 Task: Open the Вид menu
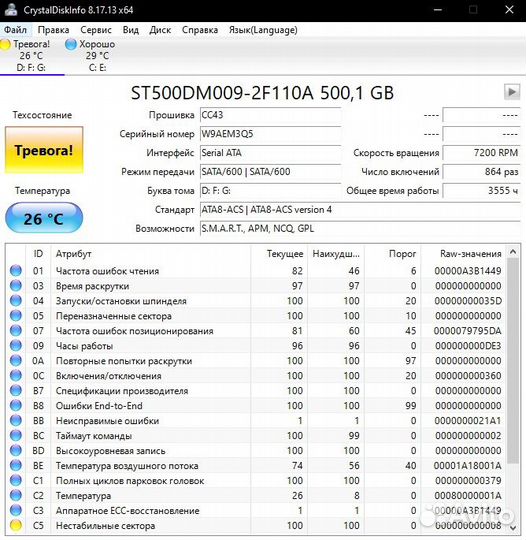[131, 30]
